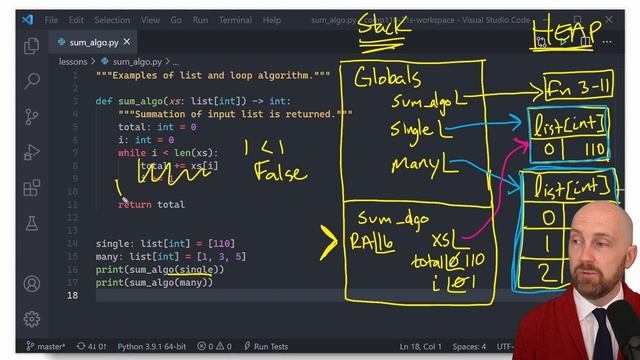Open the Run and Debug view
Screen dimensions: 640x360
pos(31,153)
